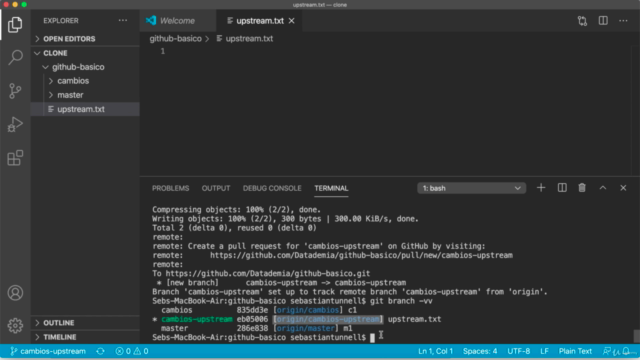
Task: Expand the cambios folder
Action: click(x=85, y=81)
